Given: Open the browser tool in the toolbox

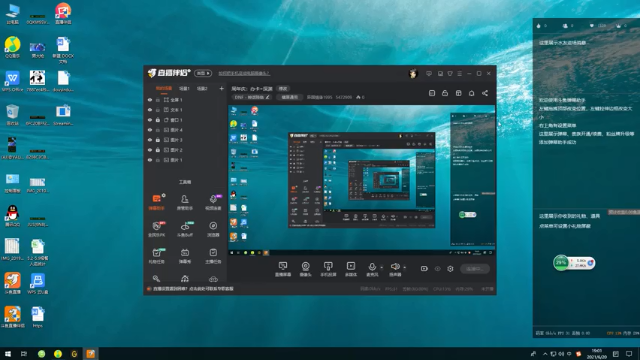Looking at the screenshot, I should (x=213, y=229).
